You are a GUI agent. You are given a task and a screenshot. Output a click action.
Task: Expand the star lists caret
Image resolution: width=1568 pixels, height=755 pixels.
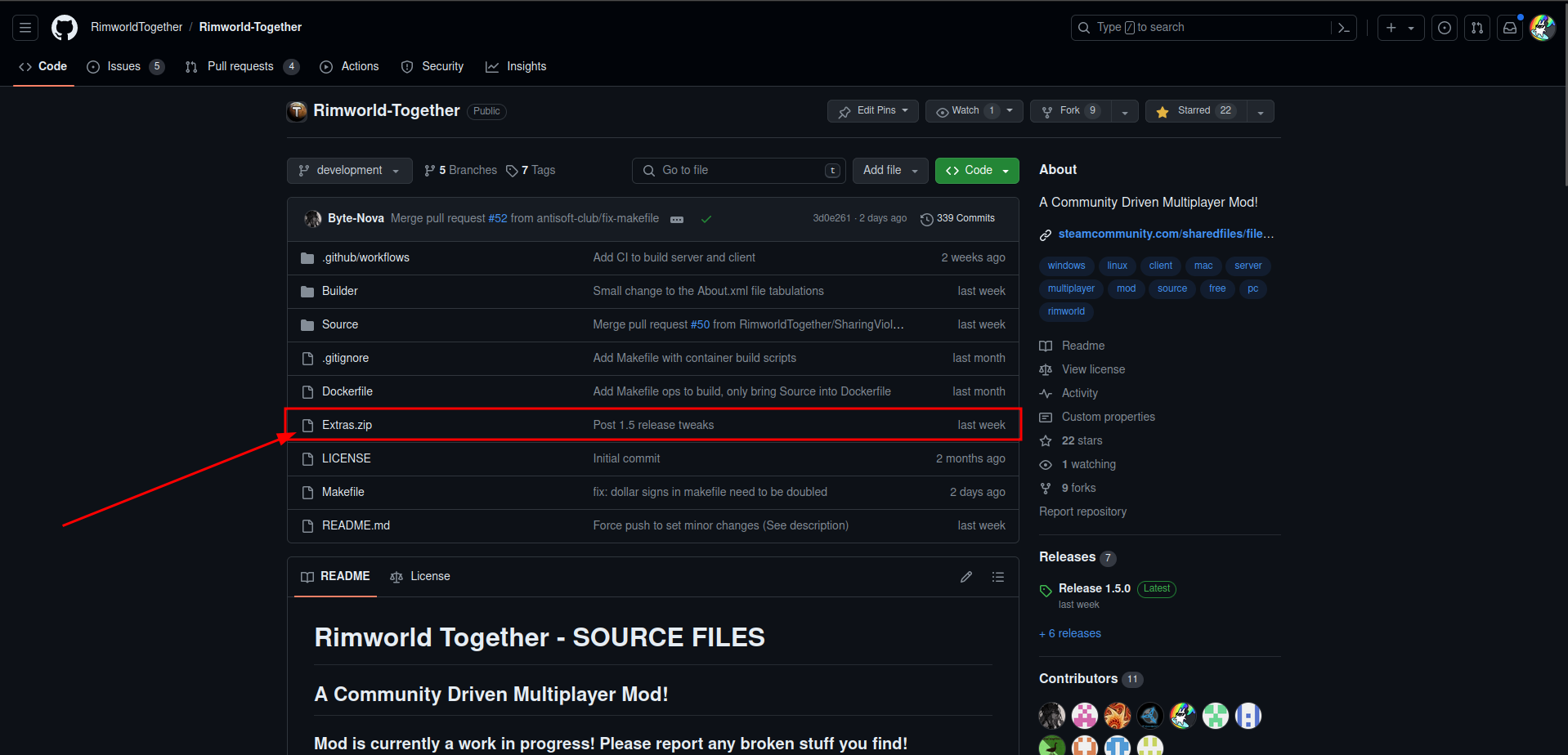1261,111
